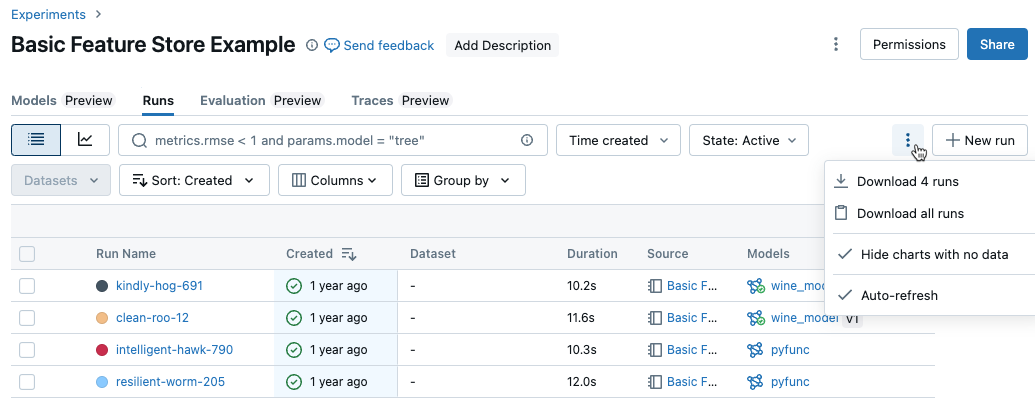Click the search filter help icon
Viewport: 1035px width, 403px height.
527,141
